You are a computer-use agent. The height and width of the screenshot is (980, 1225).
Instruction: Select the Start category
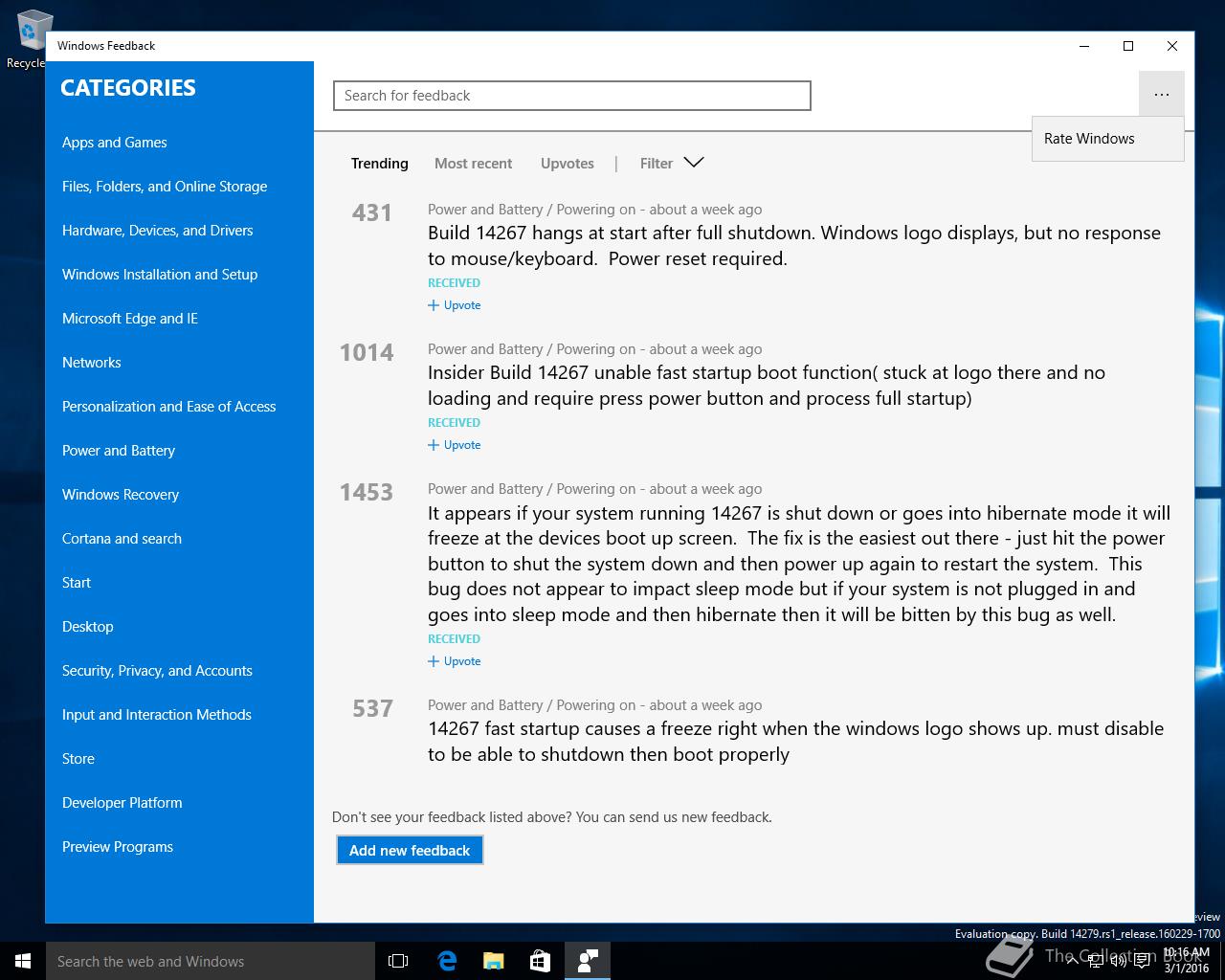(77, 583)
